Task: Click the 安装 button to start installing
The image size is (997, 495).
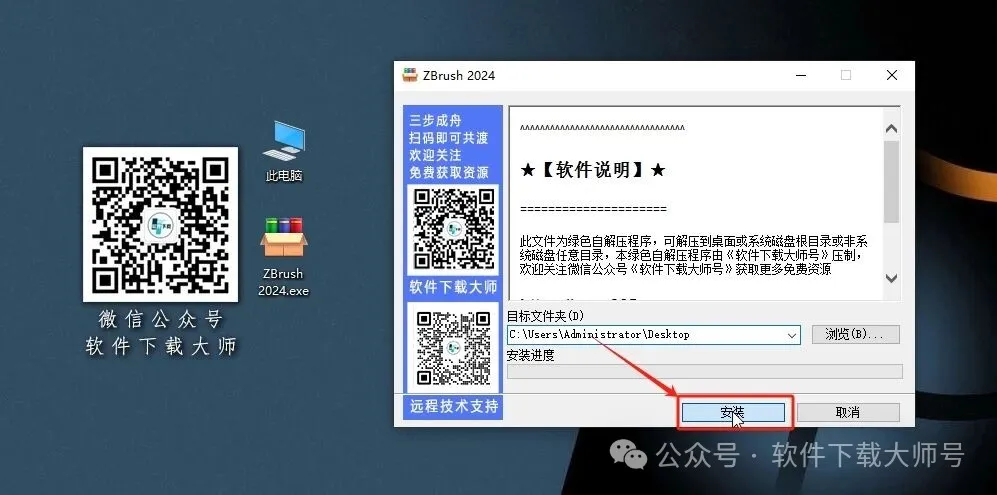Action: (733, 412)
